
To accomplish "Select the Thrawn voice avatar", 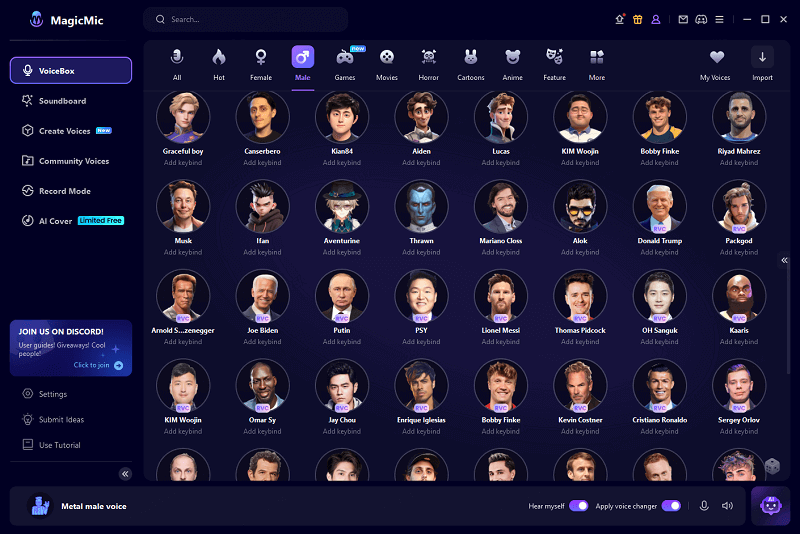I will pyautogui.click(x=421, y=206).
